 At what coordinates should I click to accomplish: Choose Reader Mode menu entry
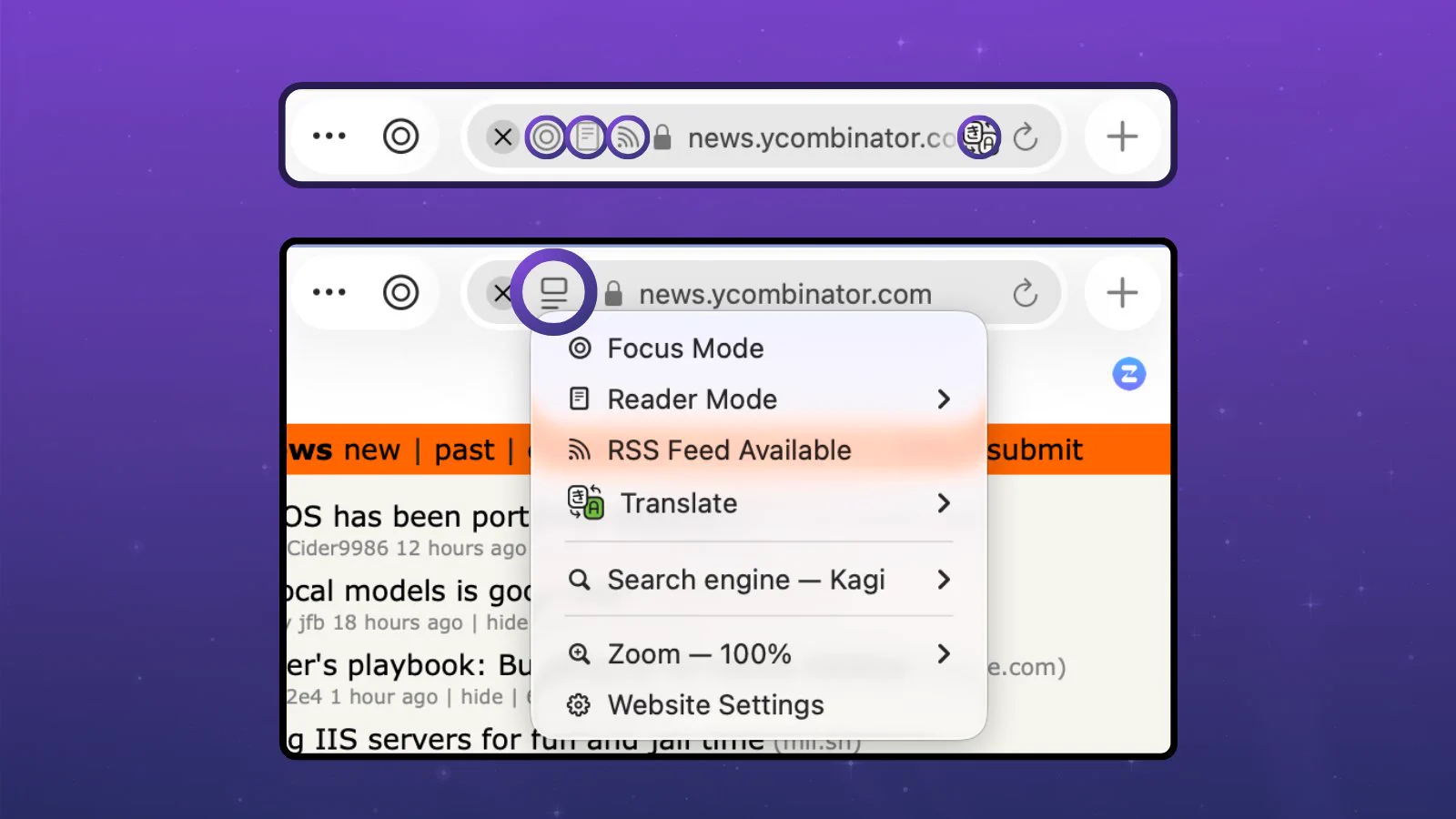(x=758, y=399)
